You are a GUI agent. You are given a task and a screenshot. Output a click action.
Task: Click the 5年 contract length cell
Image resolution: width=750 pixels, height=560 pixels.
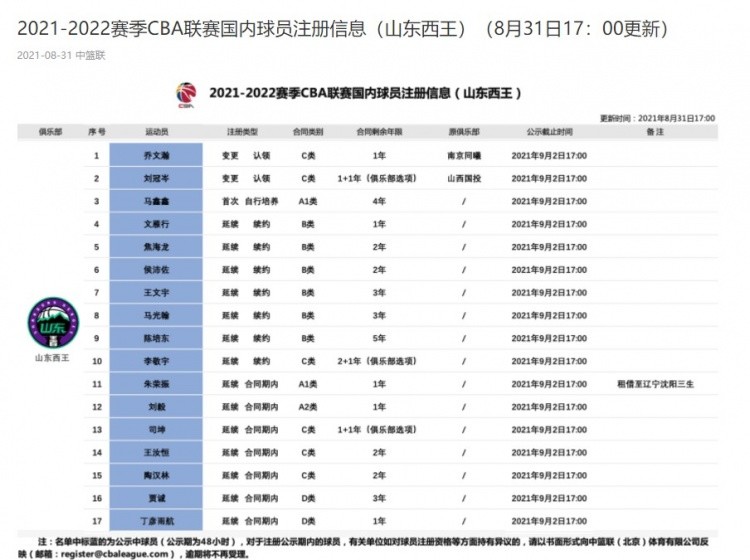click(x=379, y=338)
